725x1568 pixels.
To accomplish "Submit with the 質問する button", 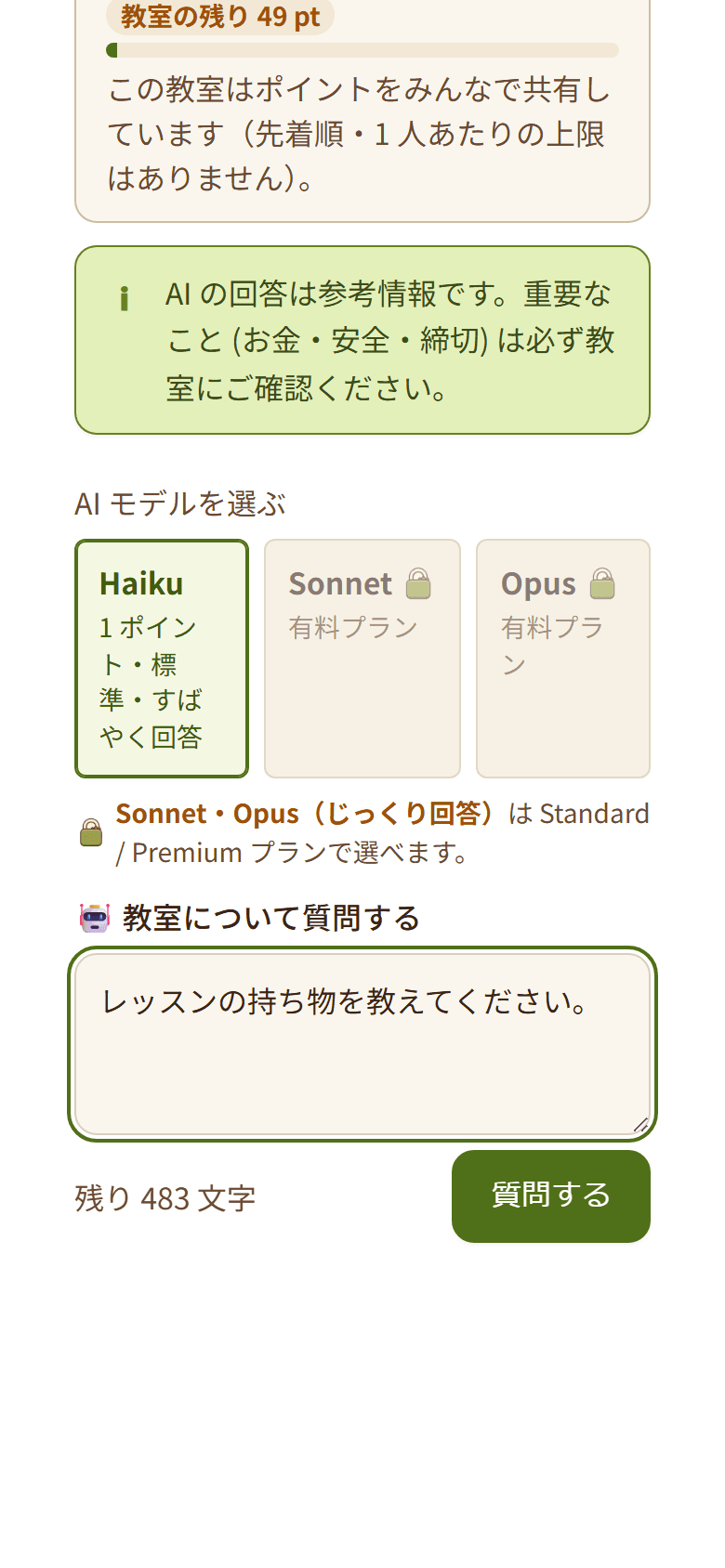I will click(x=551, y=1196).
